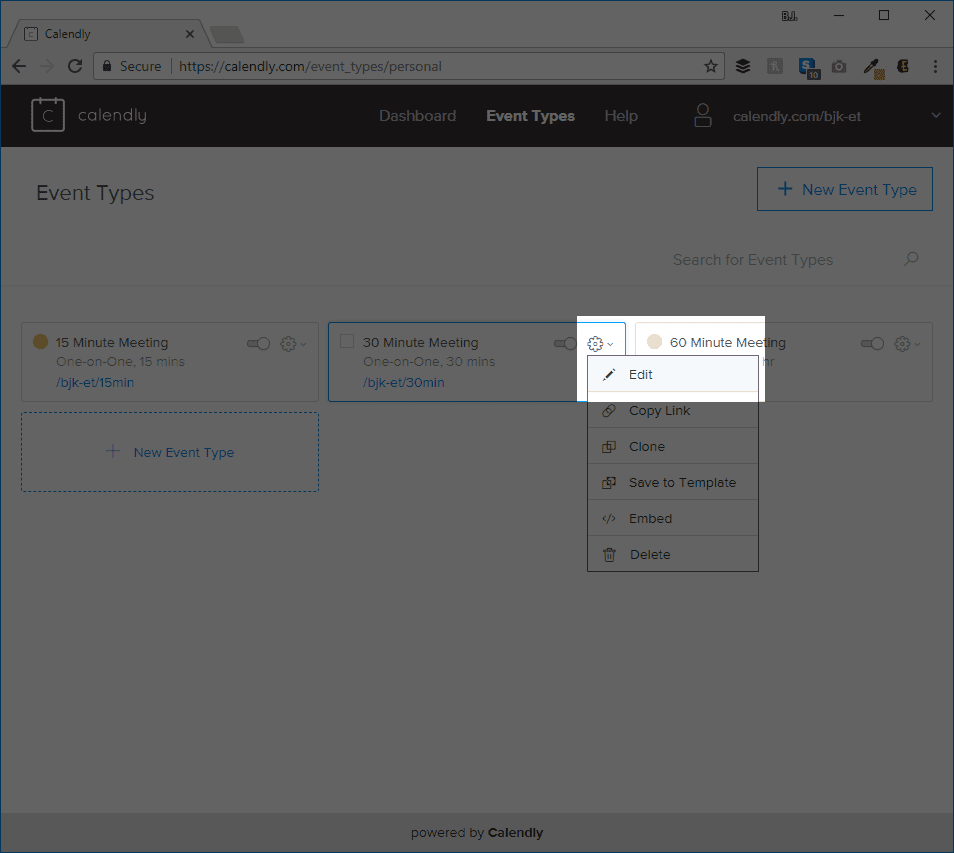Open the /bjk-et/15min link
This screenshot has width=954, height=853.
click(95, 383)
